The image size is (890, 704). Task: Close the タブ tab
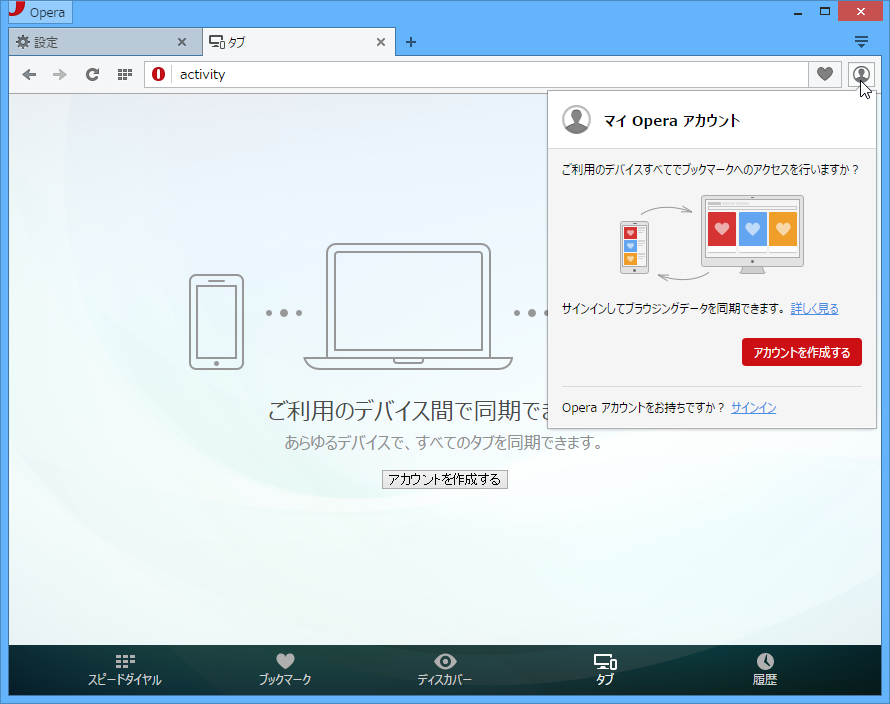click(380, 42)
